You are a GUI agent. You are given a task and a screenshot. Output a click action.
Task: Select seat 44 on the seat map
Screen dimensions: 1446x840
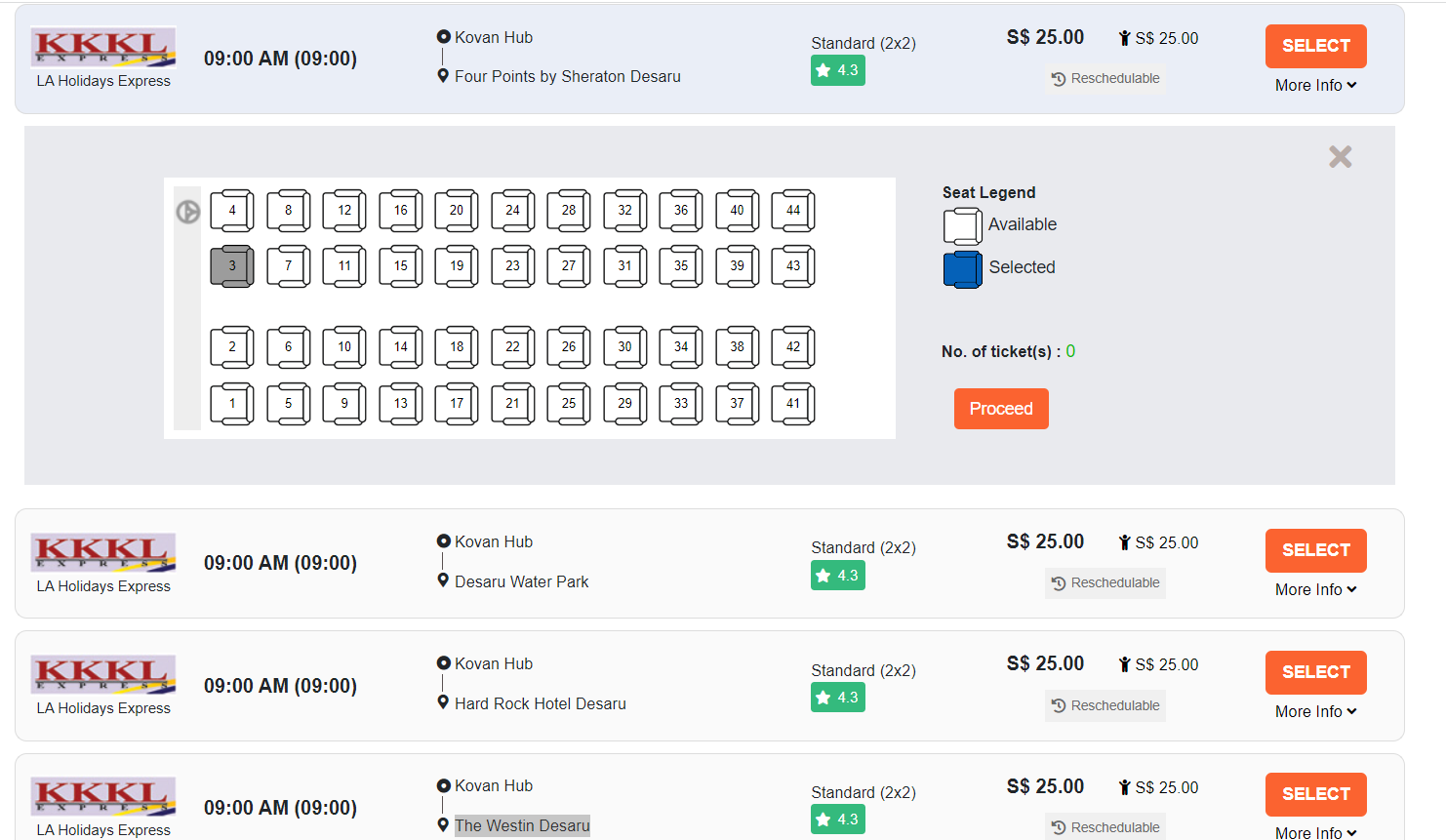[x=793, y=210]
